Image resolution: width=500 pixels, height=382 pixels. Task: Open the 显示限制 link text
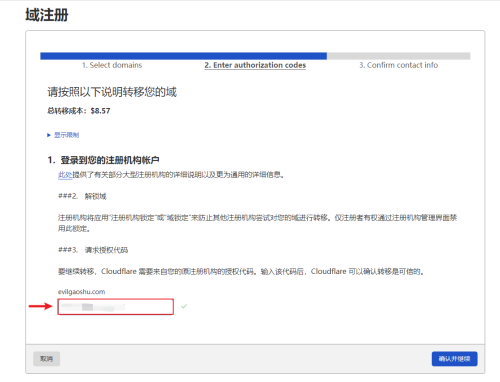66,135
